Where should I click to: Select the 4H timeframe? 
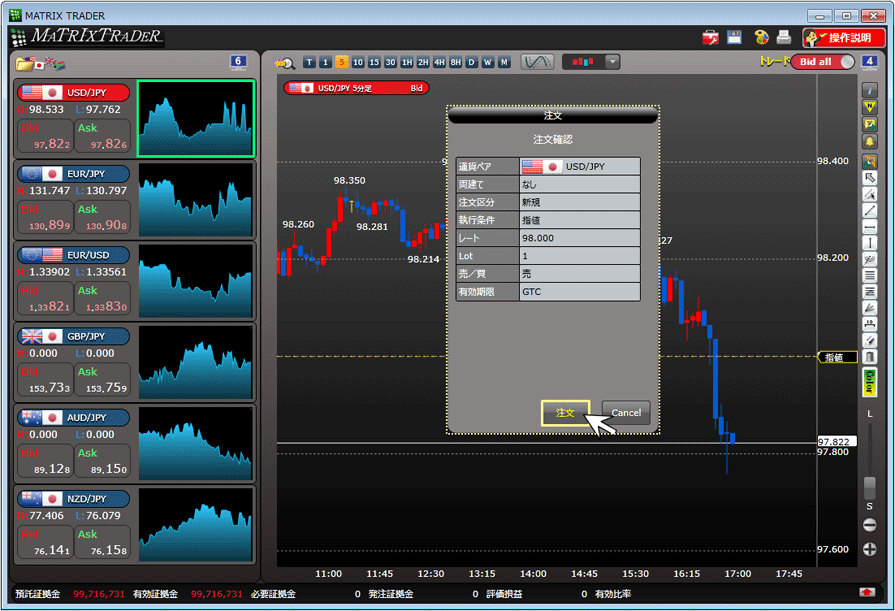pyautogui.click(x=439, y=62)
